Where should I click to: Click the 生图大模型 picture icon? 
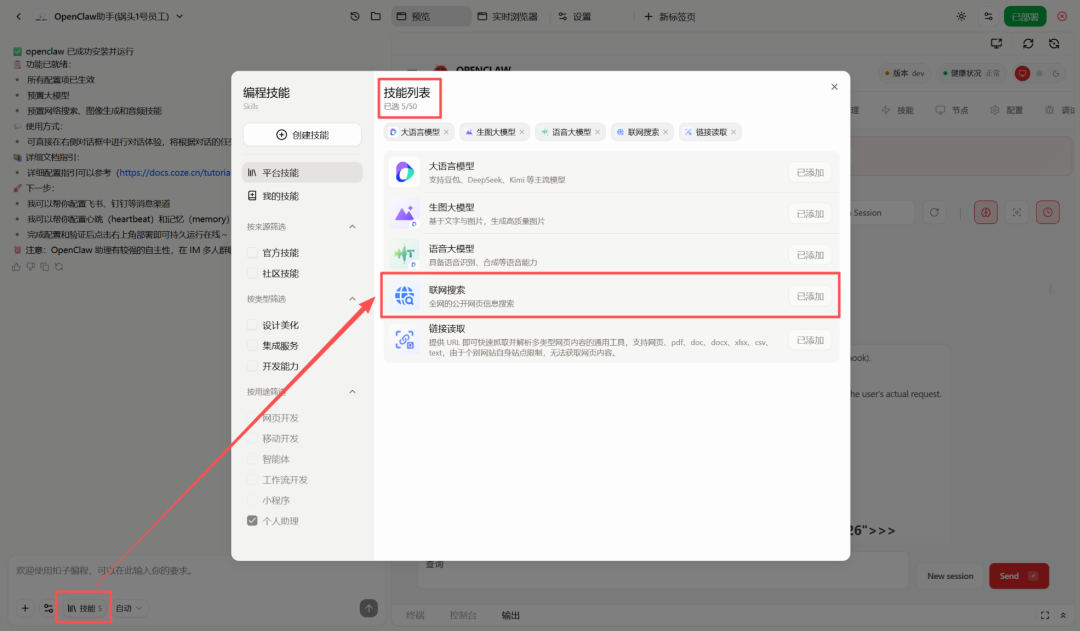click(404, 214)
